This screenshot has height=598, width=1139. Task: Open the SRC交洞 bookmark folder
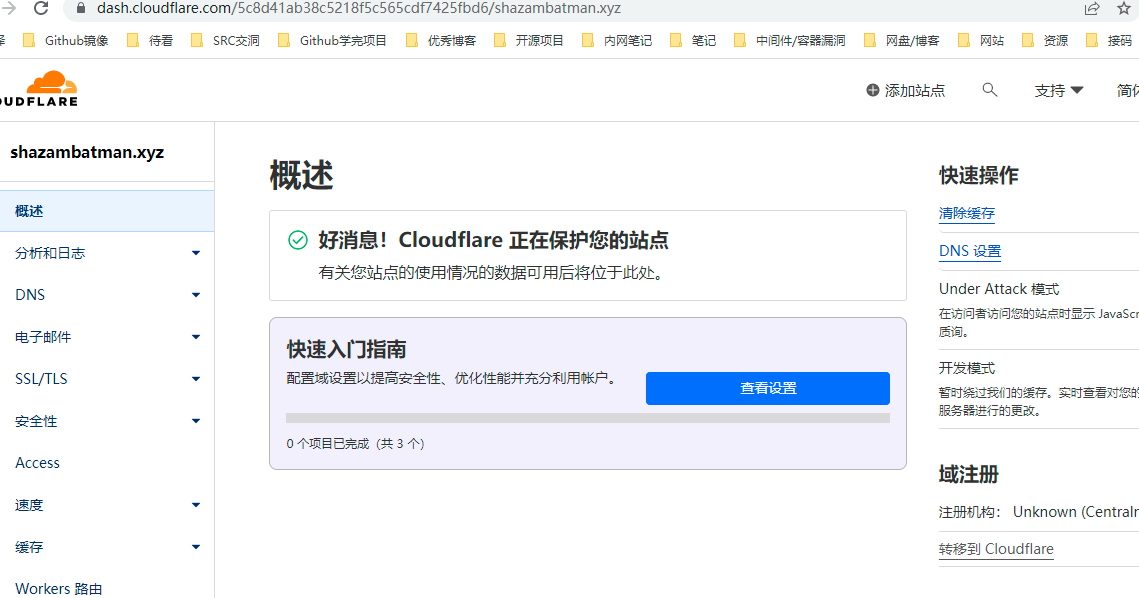click(225, 41)
